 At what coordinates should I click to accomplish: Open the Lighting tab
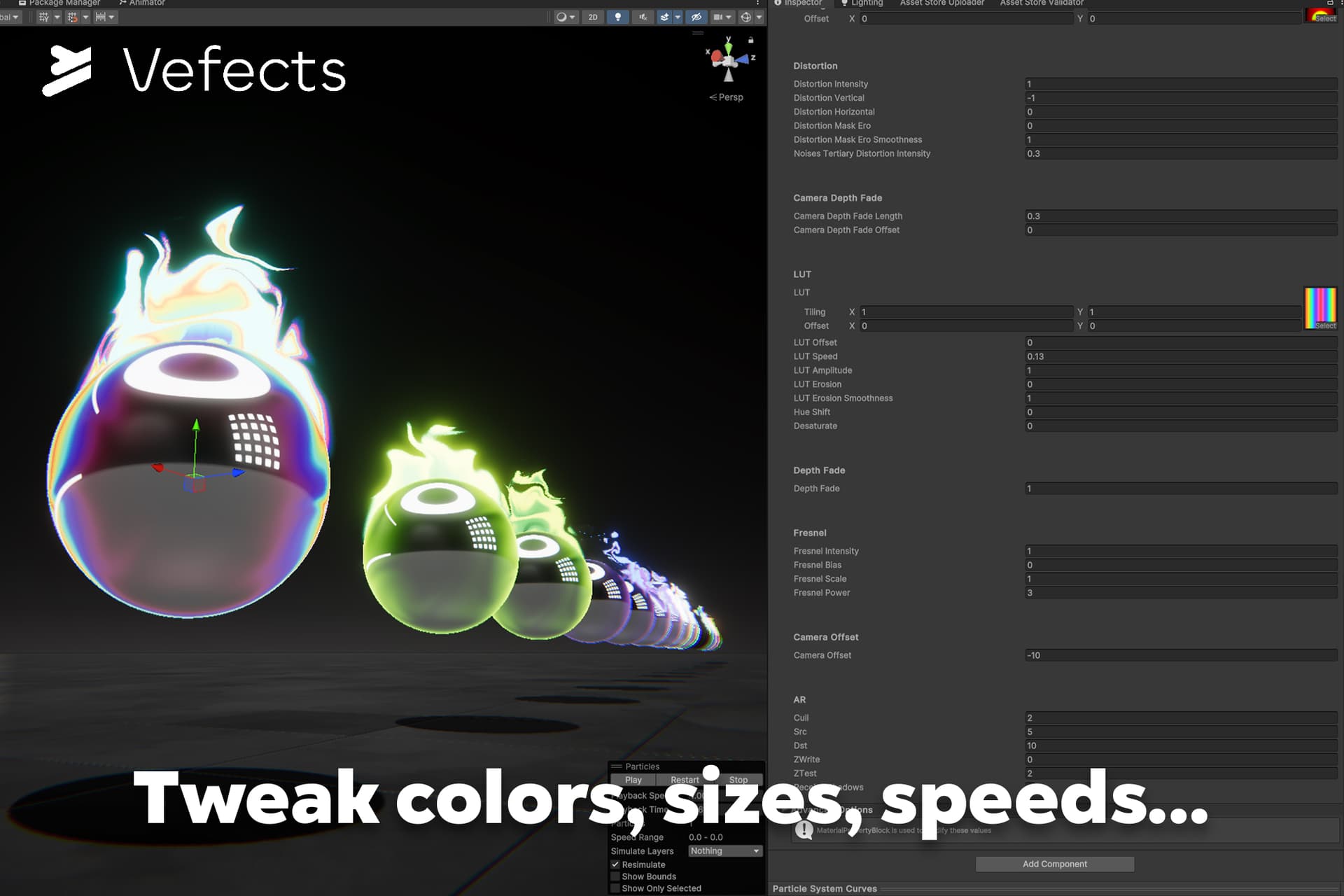[x=865, y=3]
